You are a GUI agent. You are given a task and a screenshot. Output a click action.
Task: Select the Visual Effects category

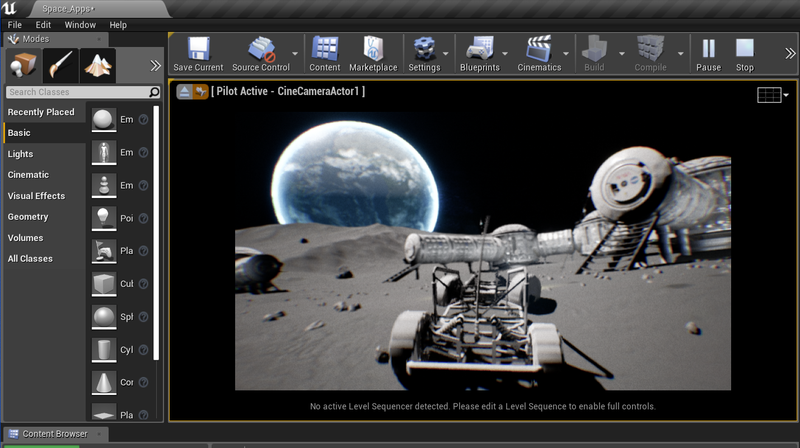36,196
